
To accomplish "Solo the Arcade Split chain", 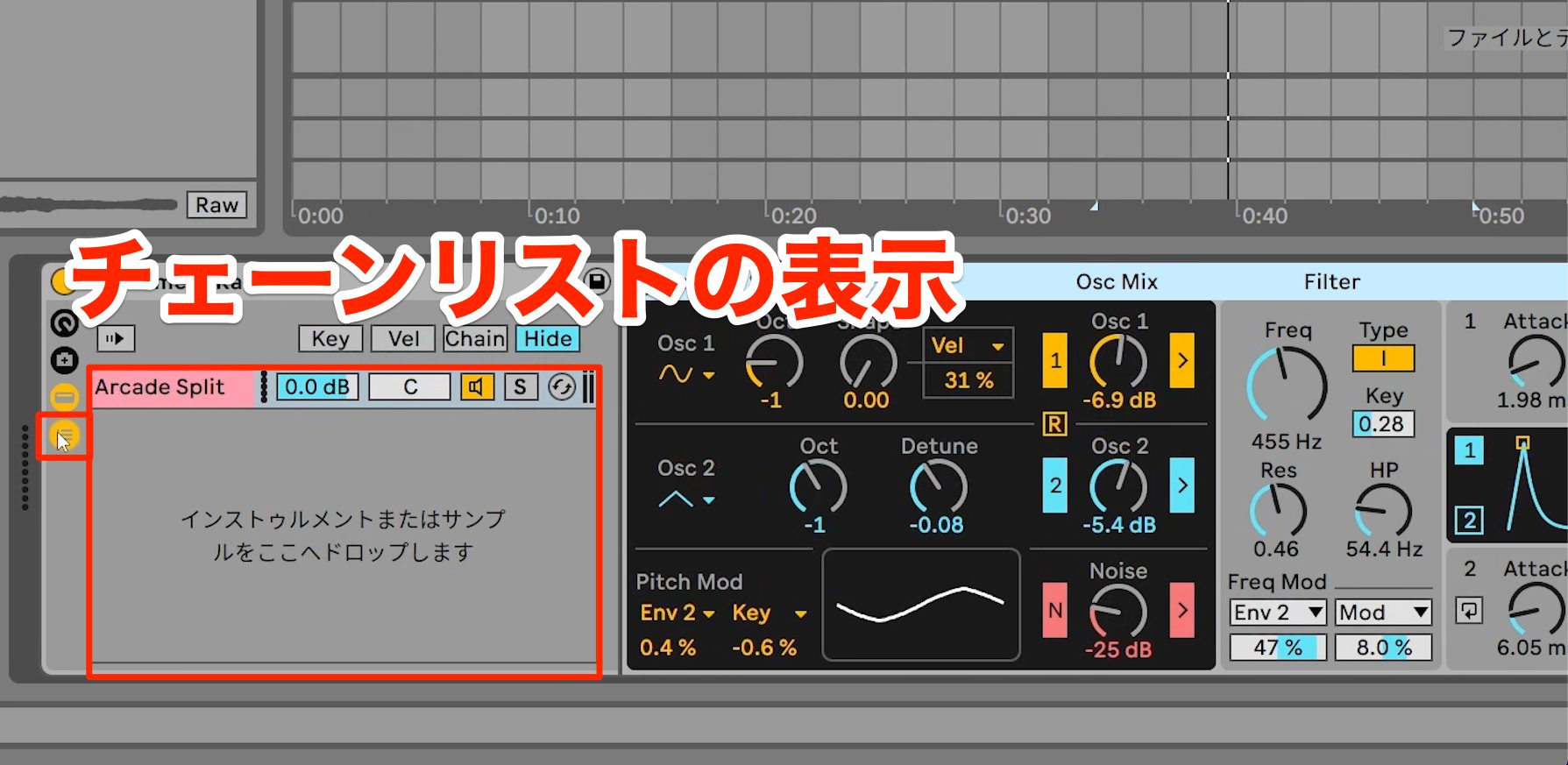I will tap(521, 386).
